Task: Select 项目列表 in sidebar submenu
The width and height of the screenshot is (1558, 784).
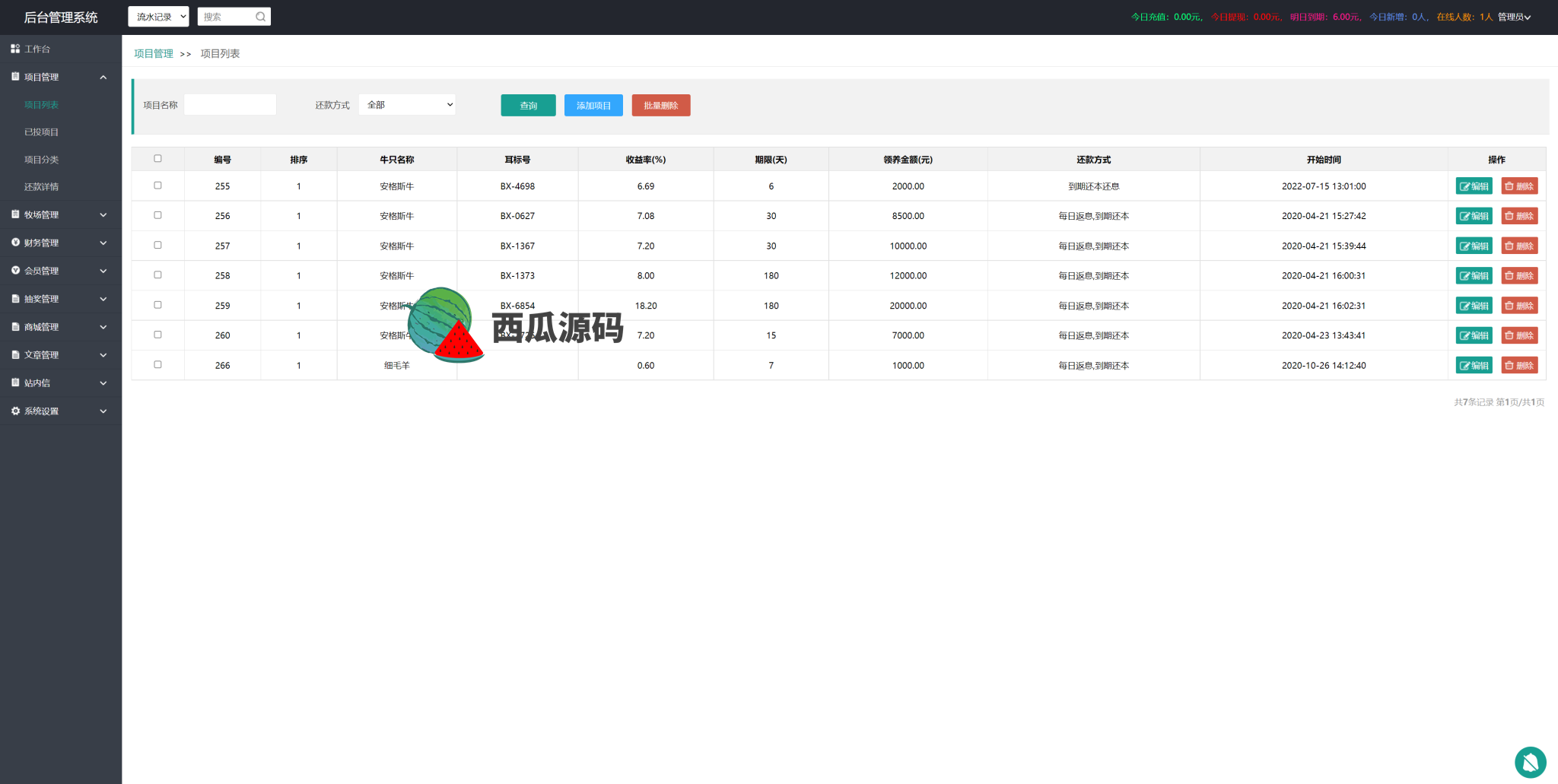Action: (x=41, y=105)
